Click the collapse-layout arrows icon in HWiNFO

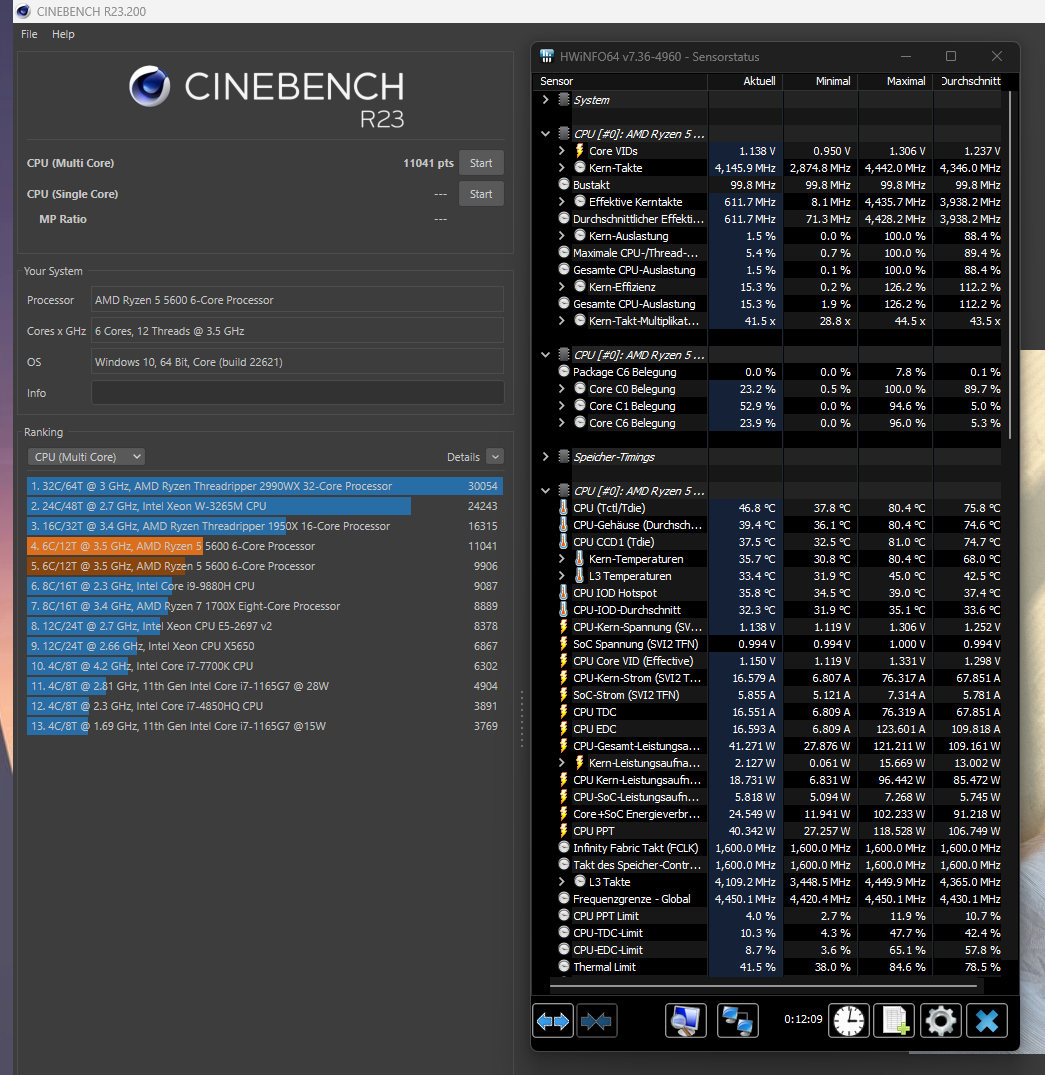point(597,1021)
